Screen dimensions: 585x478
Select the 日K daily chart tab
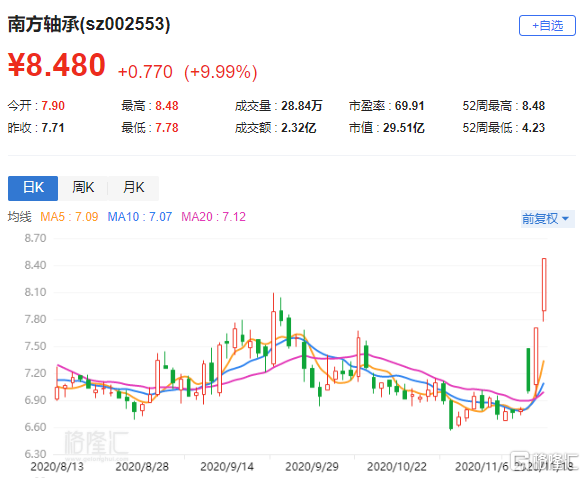click(33, 188)
